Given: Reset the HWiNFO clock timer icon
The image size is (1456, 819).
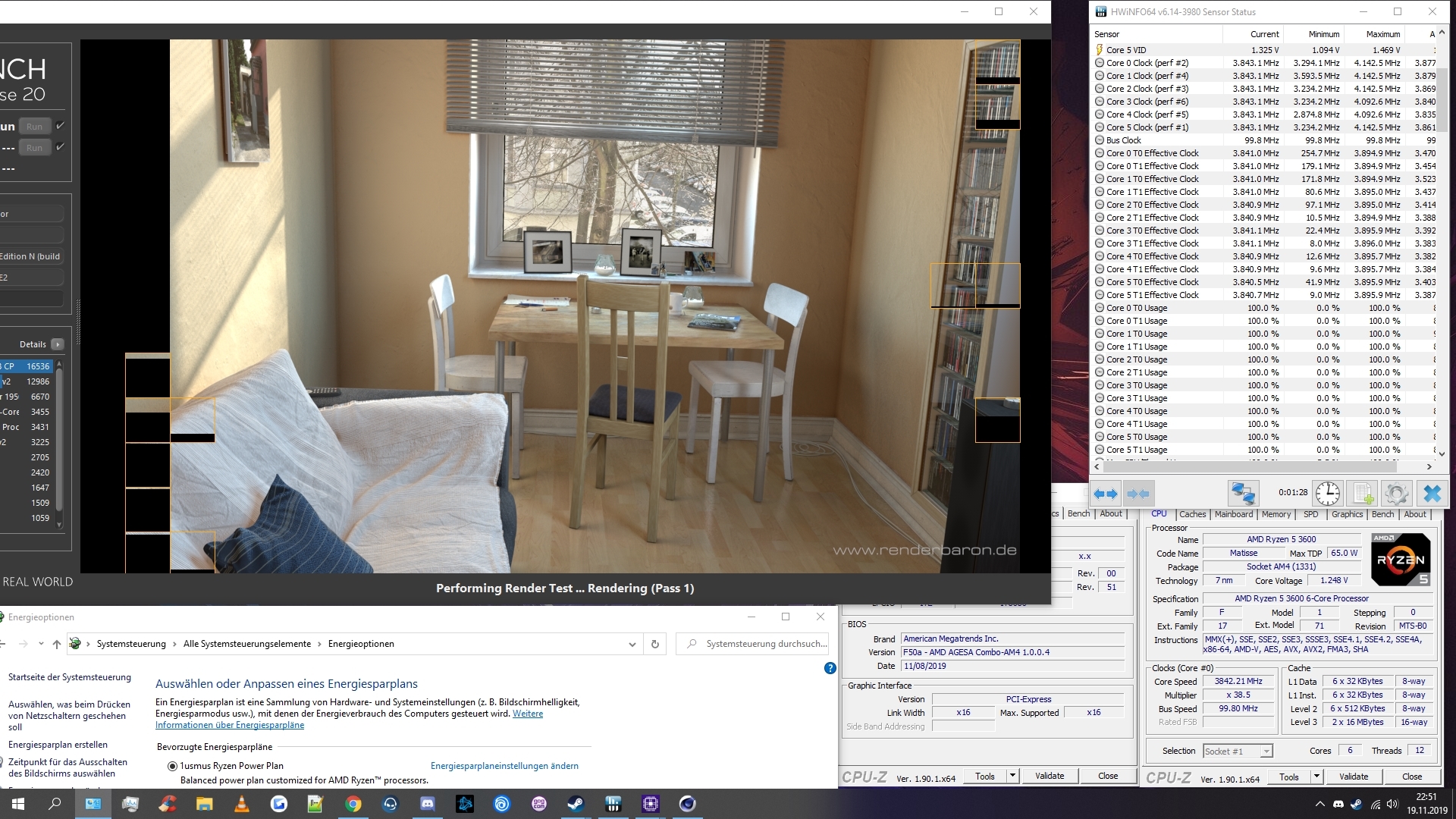Looking at the screenshot, I should pos(1327,494).
